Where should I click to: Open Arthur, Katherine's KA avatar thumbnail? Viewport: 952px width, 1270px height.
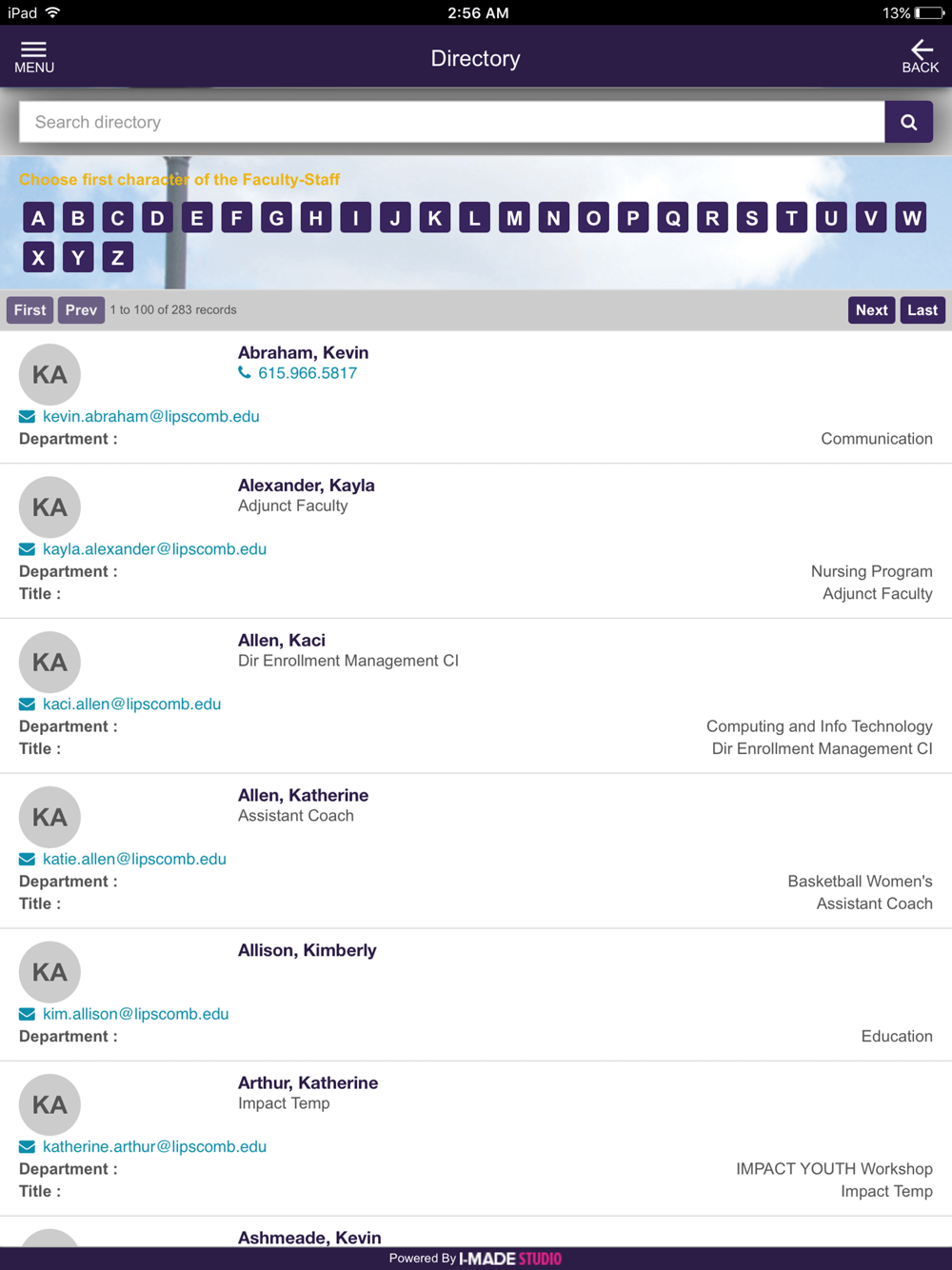click(x=50, y=1104)
